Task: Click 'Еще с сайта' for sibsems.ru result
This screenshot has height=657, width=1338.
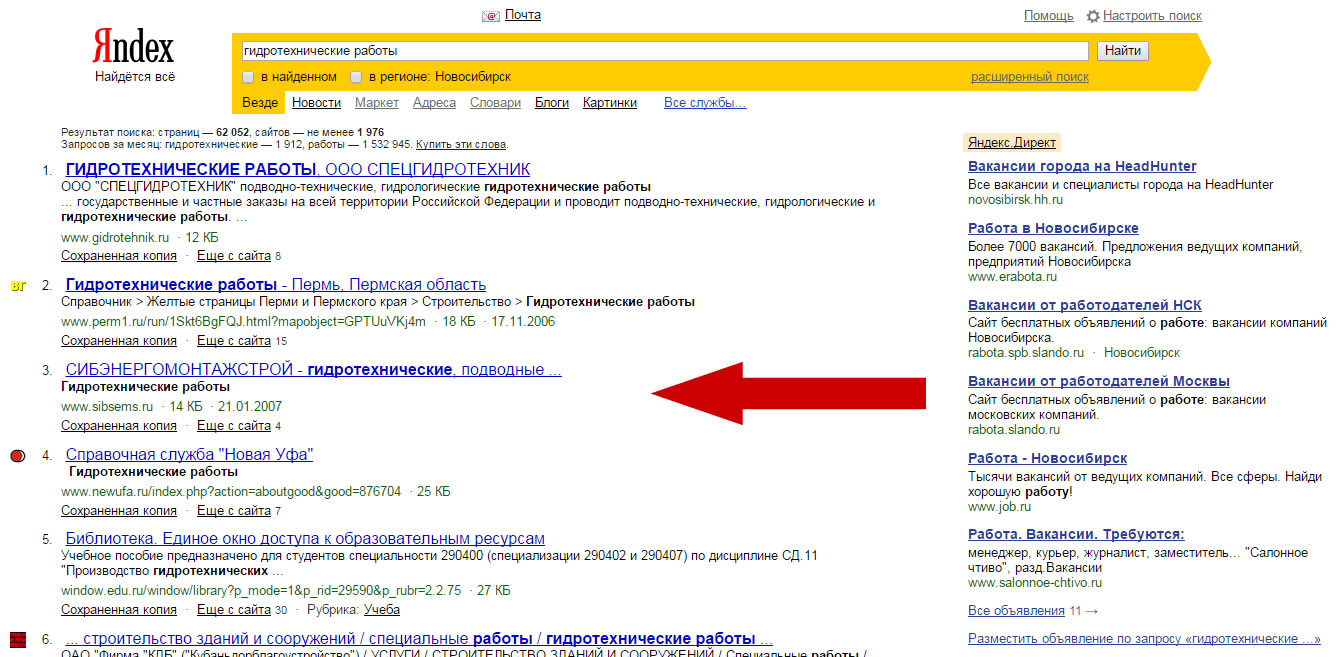Action: coord(234,426)
